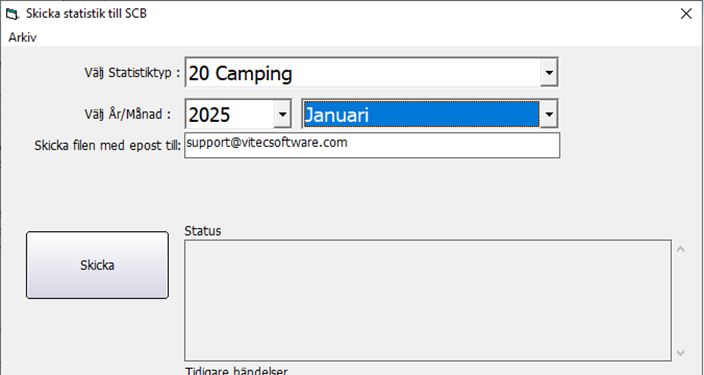Viewport: 704px width, 375px height.
Task: Click the Välj År/Månad label
Action: [x=128, y=114]
